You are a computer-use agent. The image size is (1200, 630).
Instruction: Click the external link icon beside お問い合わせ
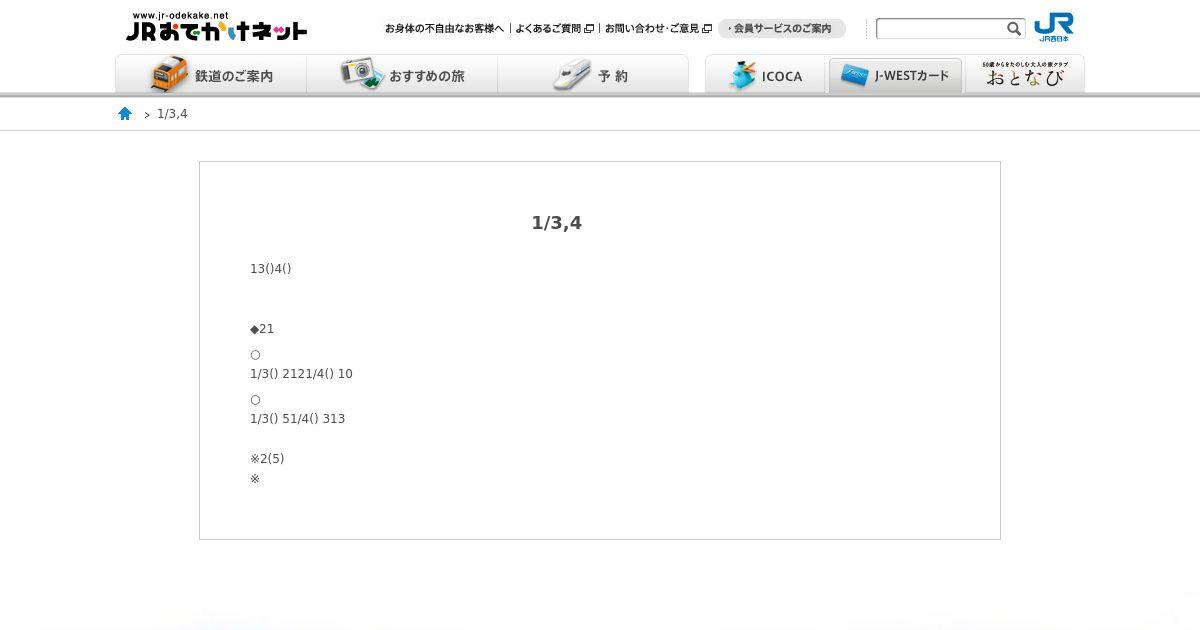(x=707, y=29)
